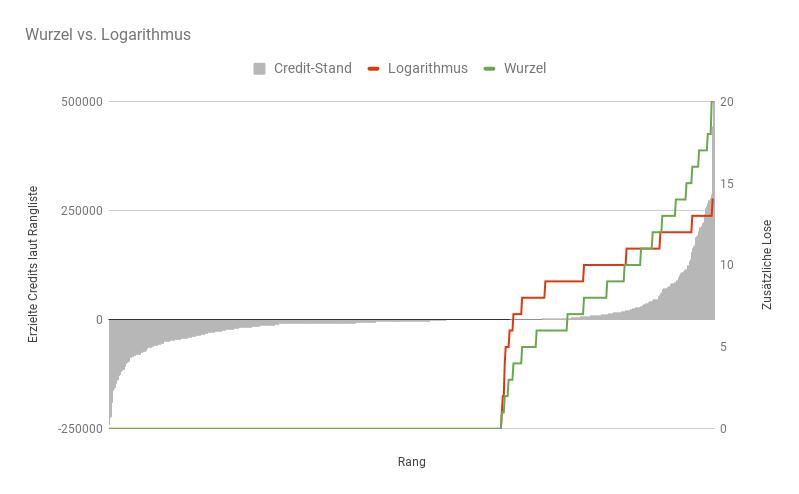The image size is (799, 494).
Task: Select the Logarithmus legend label text
Action: coord(427,69)
